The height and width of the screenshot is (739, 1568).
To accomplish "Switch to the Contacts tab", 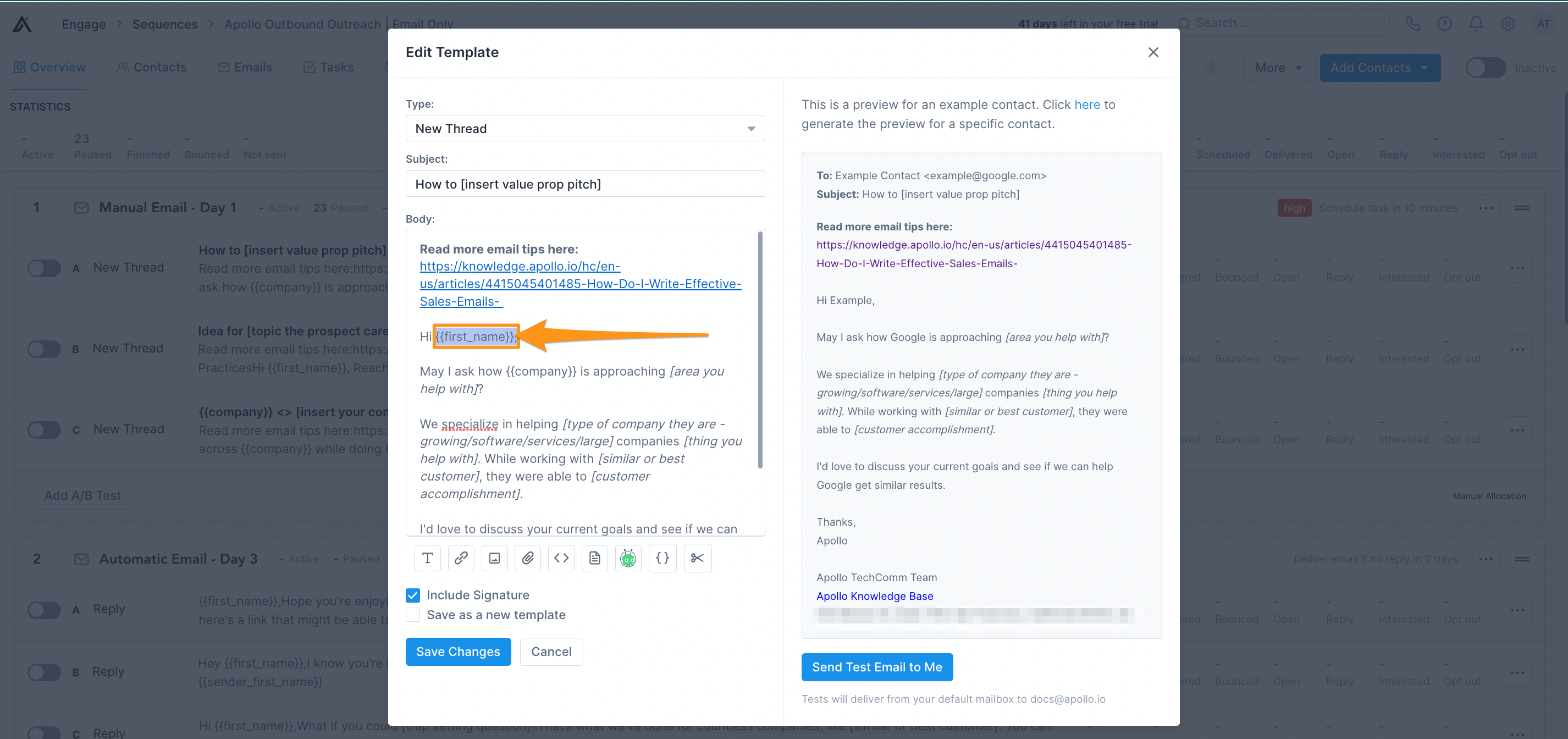I will (152, 67).
